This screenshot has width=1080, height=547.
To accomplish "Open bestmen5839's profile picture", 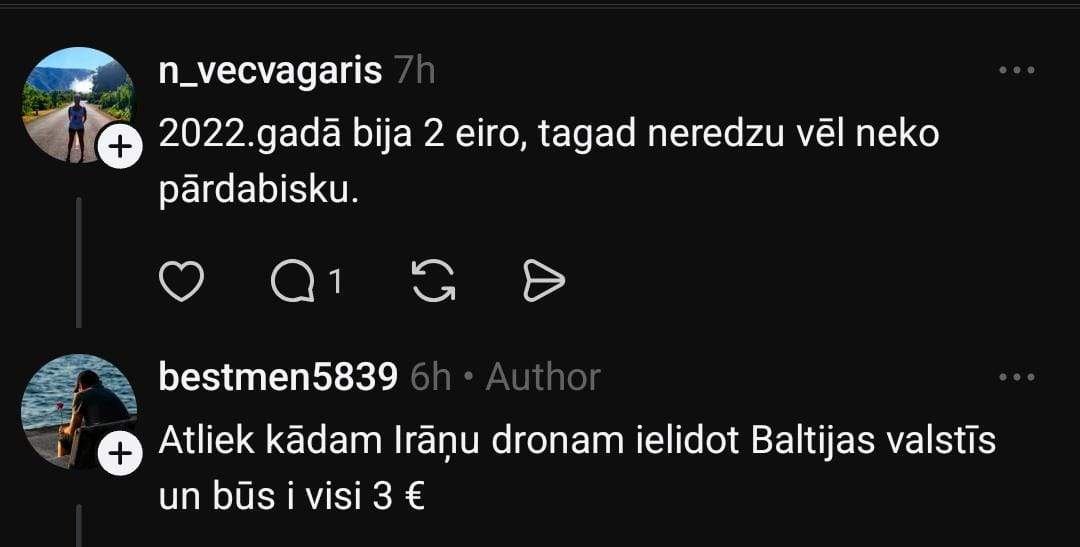I will pos(77,411).
